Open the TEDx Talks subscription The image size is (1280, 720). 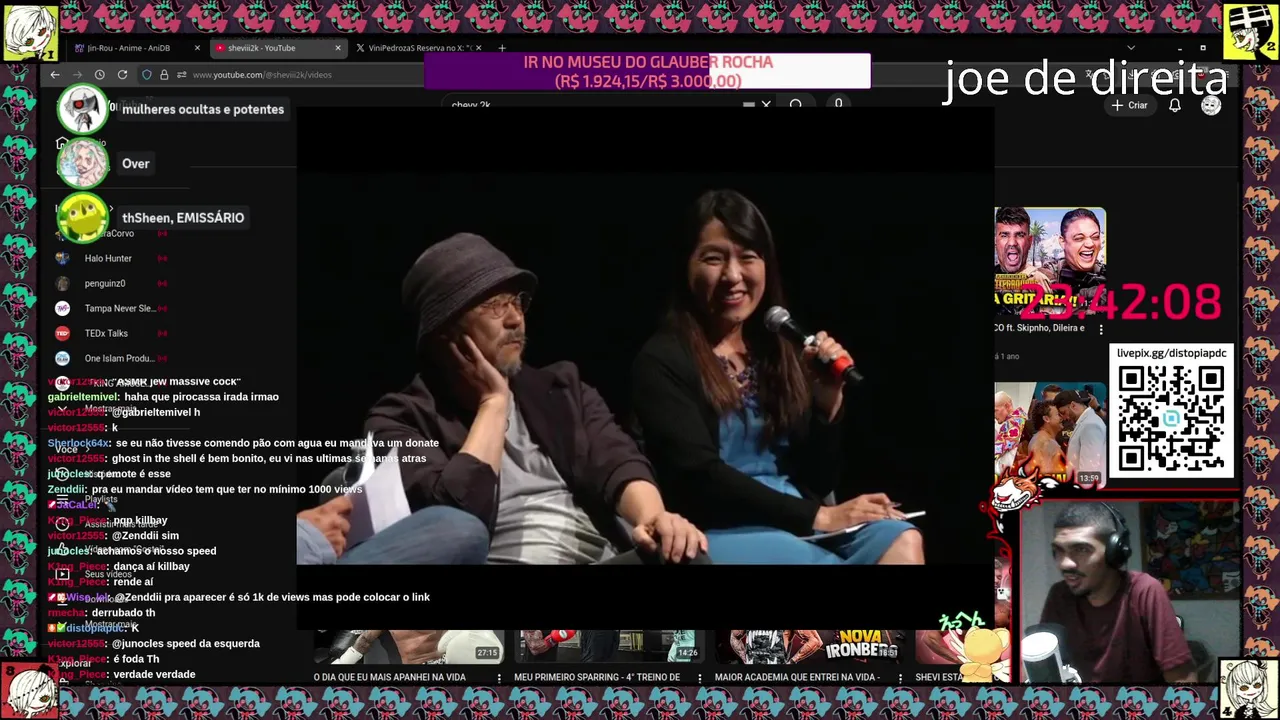click(x=106, y=333)
